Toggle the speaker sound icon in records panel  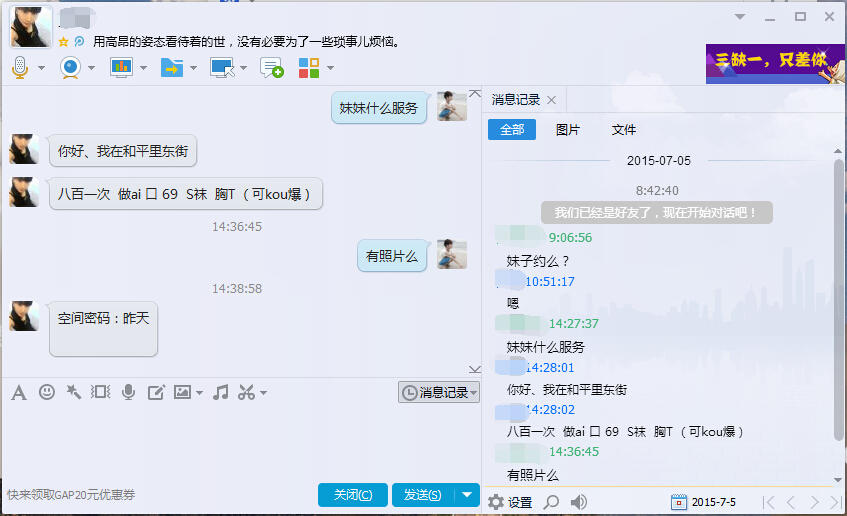pos(579,502)
